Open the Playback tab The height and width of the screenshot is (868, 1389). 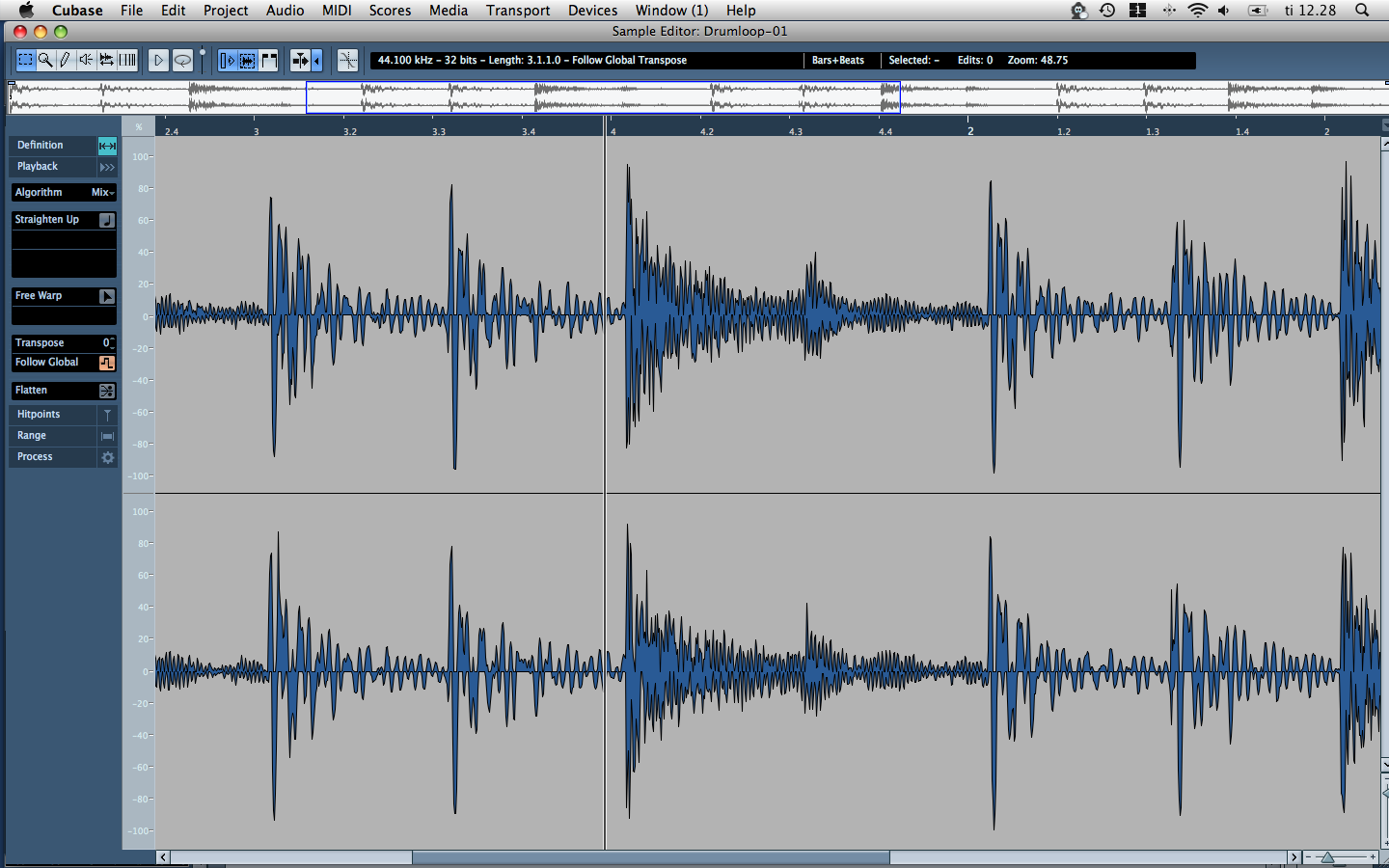(53, 167)
